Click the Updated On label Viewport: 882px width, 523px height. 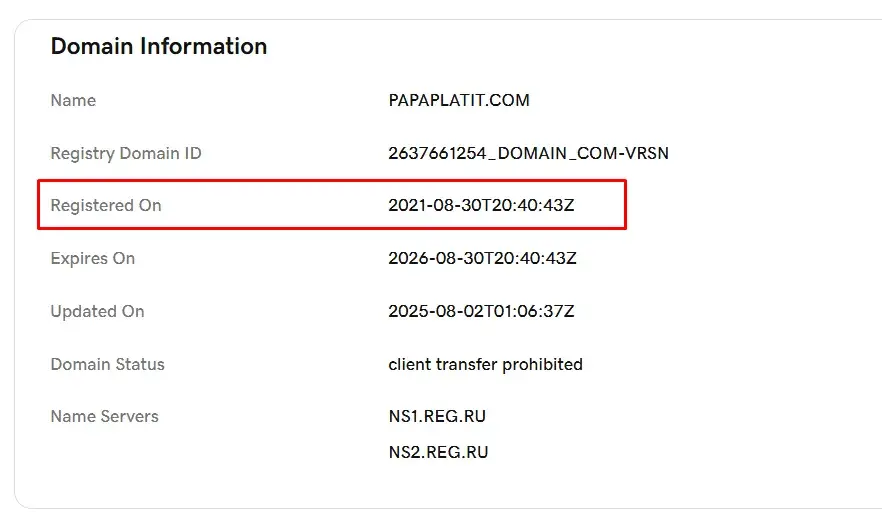[x=97, y=311]
